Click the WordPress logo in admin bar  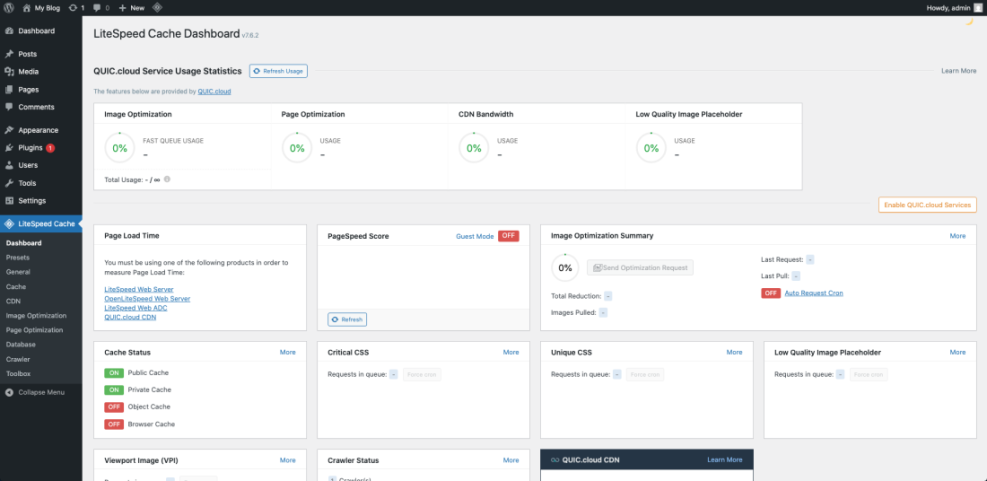coord(9,8)
